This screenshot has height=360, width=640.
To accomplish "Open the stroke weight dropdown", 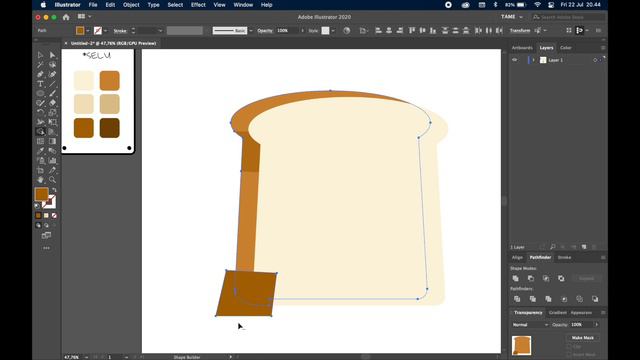I will coord(160,31).
